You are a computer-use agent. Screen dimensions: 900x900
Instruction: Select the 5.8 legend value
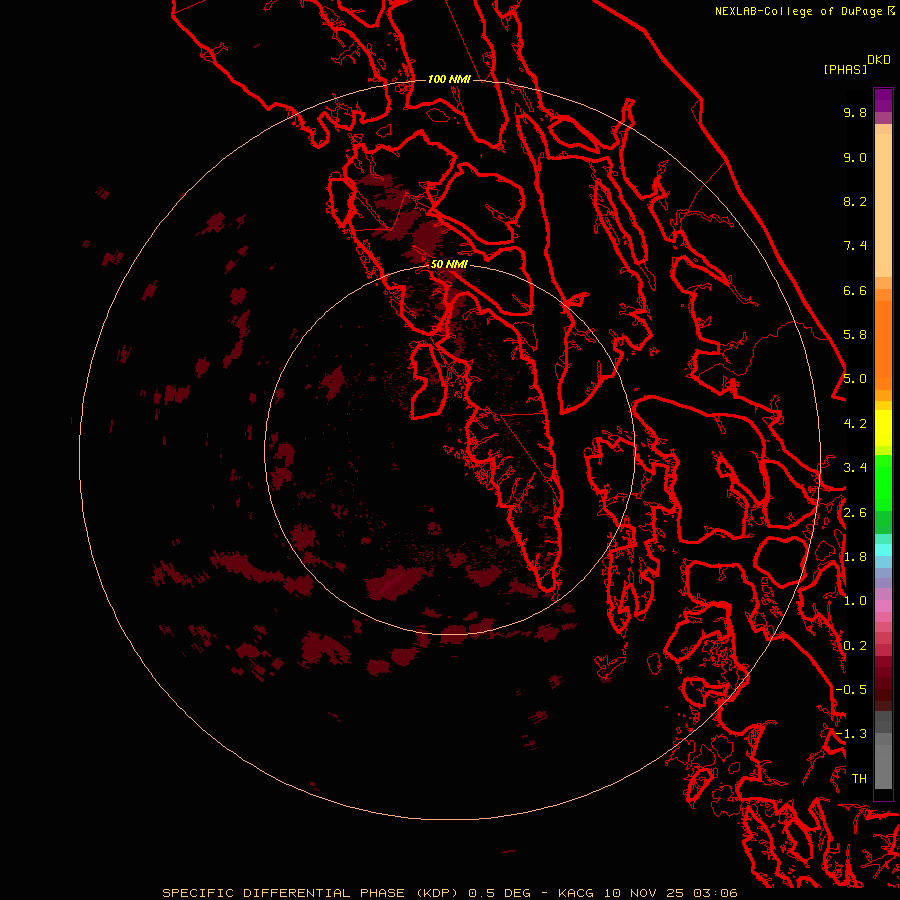(855, 335)
